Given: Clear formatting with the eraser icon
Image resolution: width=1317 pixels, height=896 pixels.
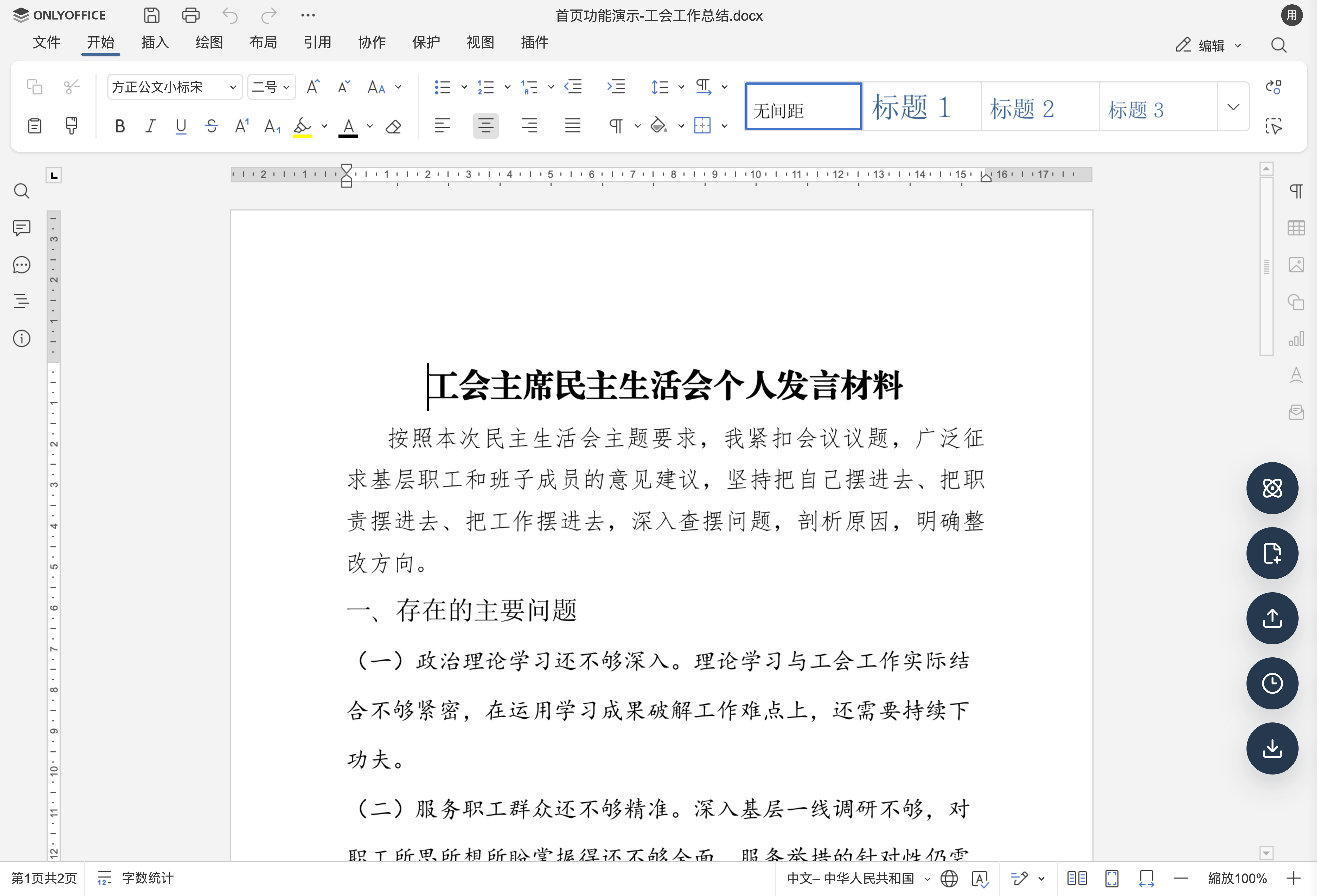Looking at the screenshot, I should [x=393, y=126].
